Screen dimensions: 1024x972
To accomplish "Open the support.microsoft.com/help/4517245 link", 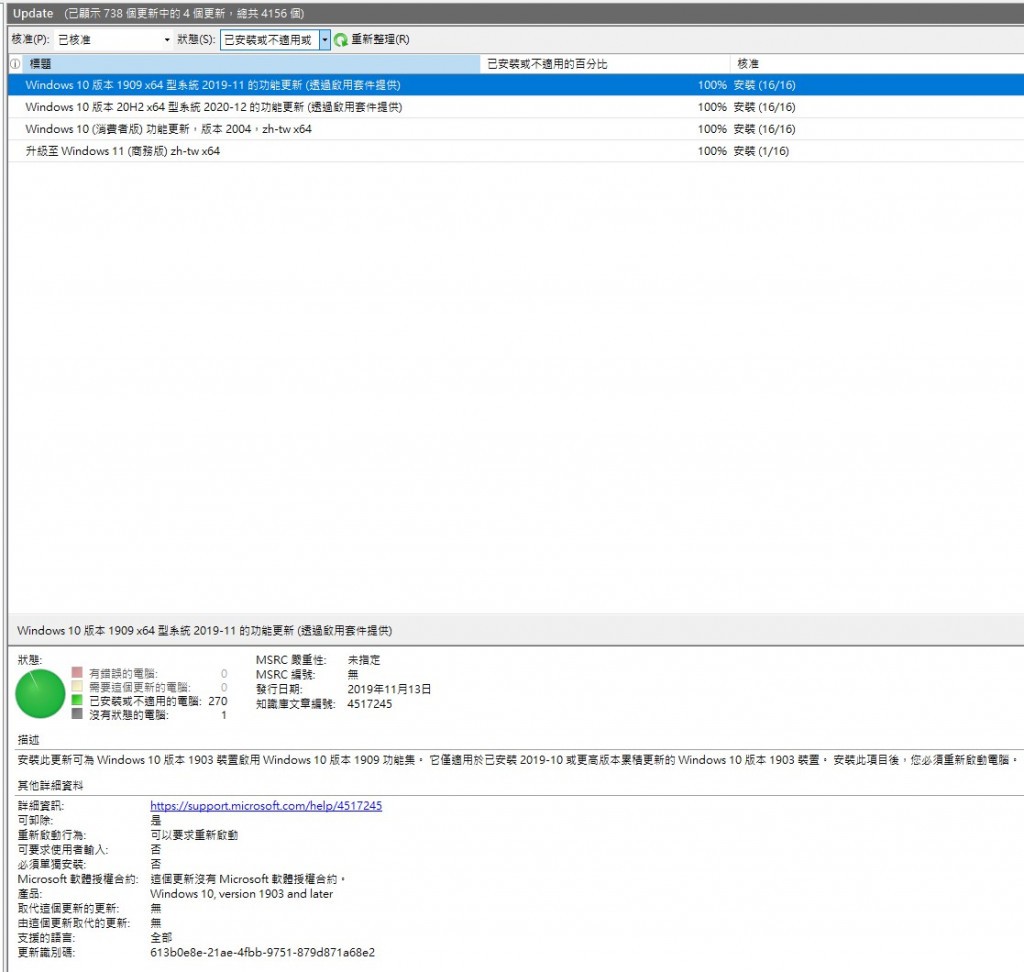I will 266,805.
